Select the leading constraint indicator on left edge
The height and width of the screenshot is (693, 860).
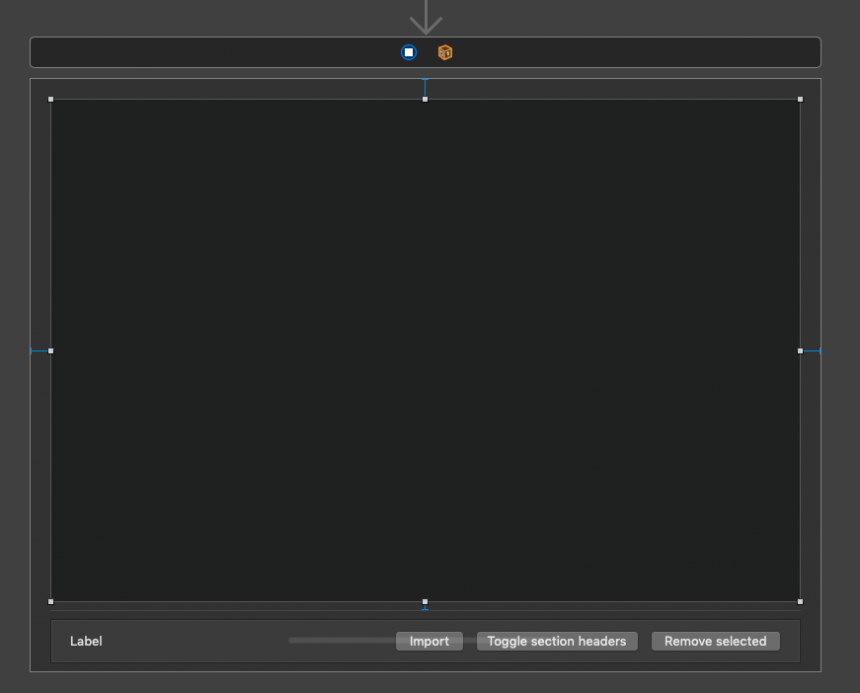[39, 351]
